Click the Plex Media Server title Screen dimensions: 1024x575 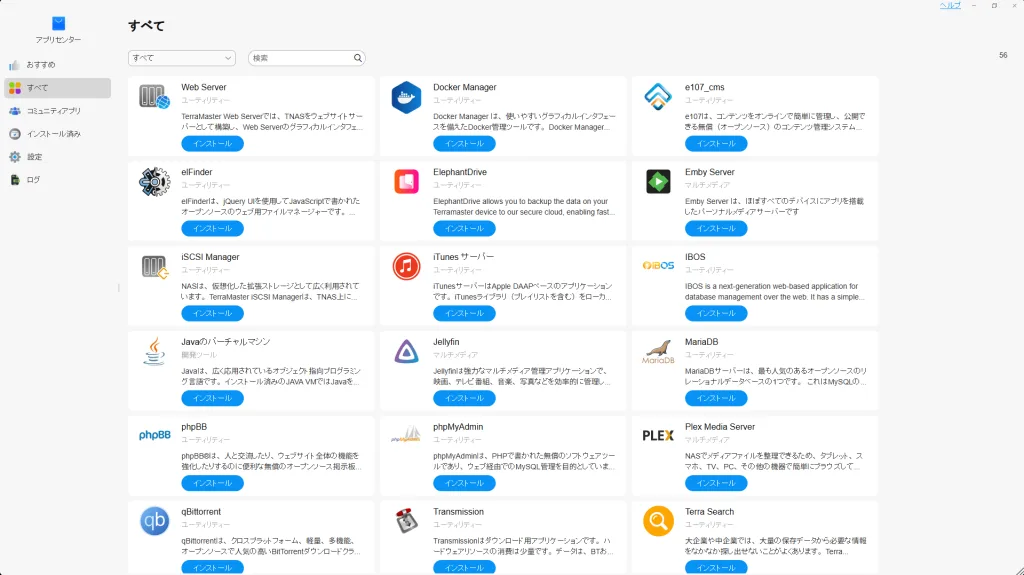pos(720,427)
